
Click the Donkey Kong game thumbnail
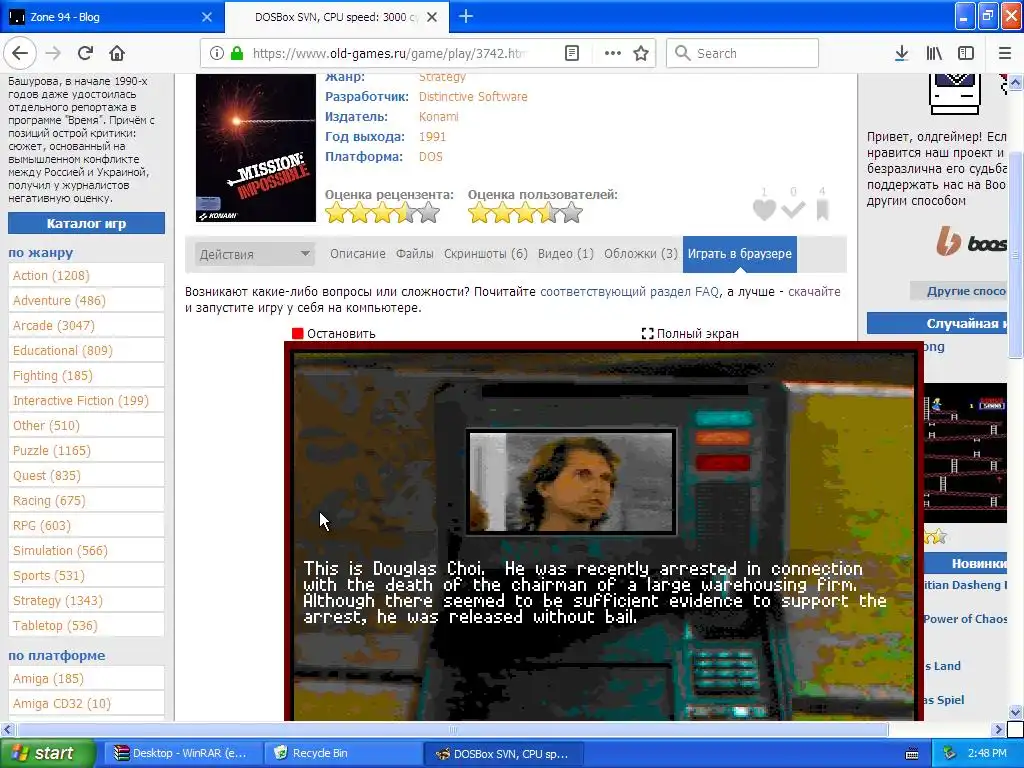pyautogui.click(x=965, y=453)
